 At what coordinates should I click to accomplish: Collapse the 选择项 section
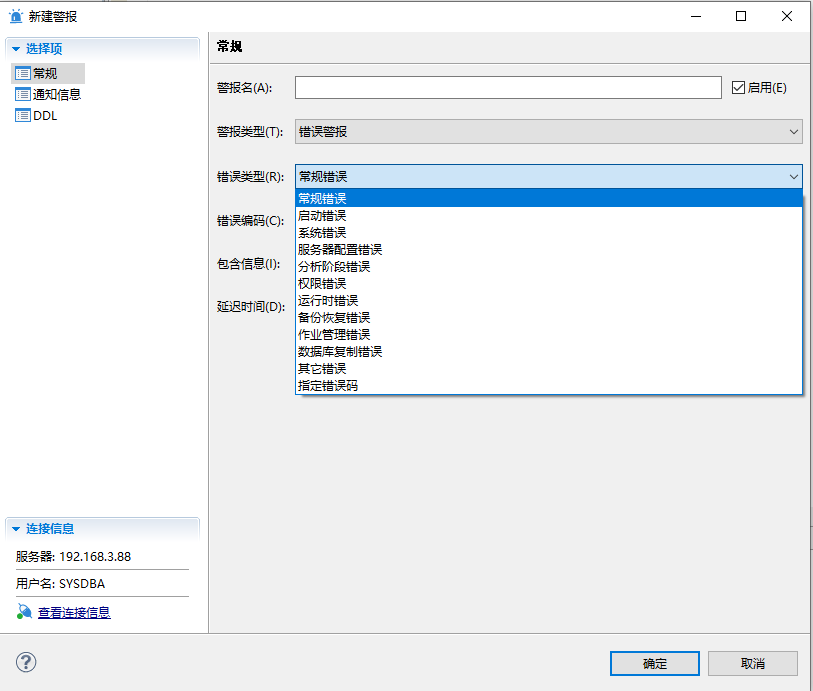coord(16,49)
